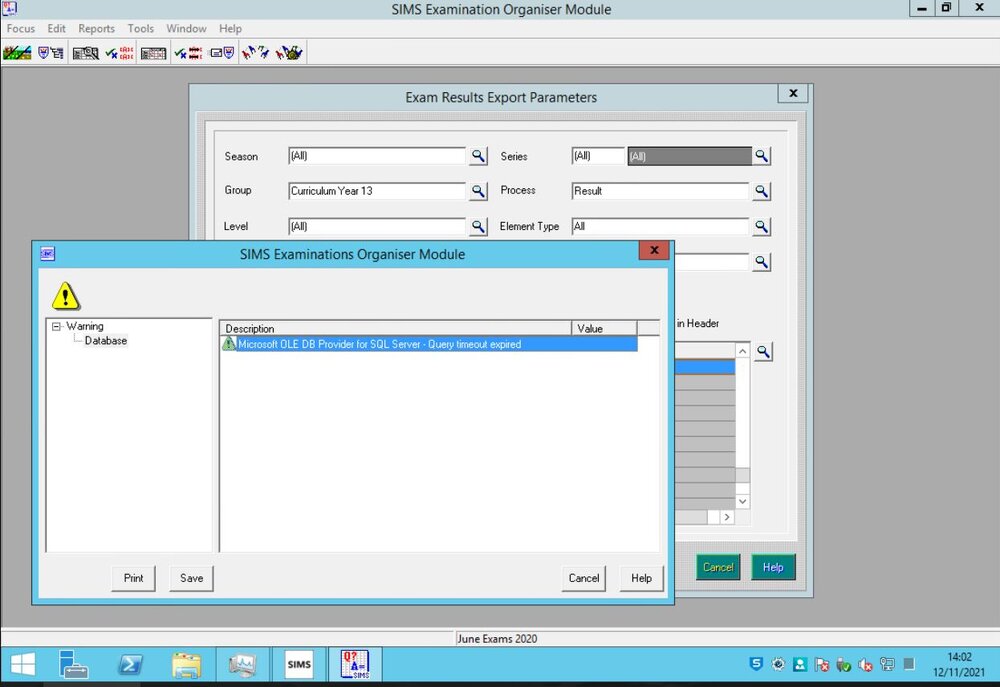The image size is (1000, 687).
Task: Open File Explorer from the taskbar
Action: [186, 665]
